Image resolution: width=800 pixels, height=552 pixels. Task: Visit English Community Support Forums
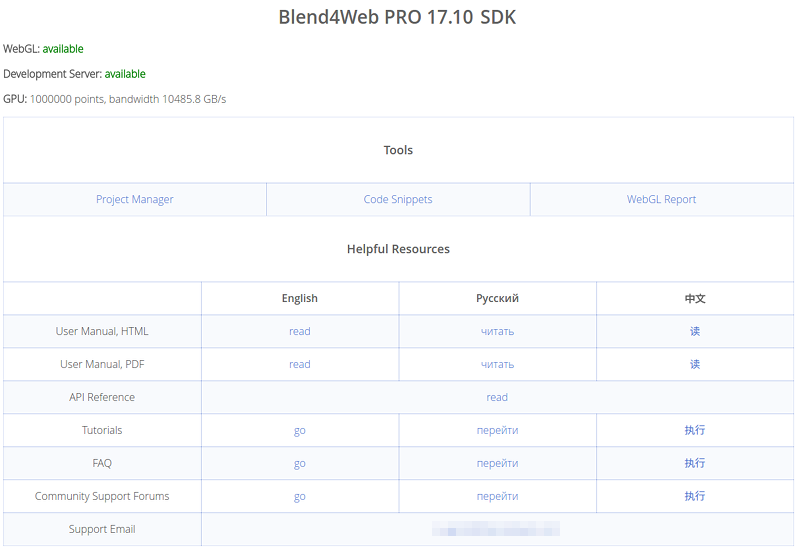[300, 496]
